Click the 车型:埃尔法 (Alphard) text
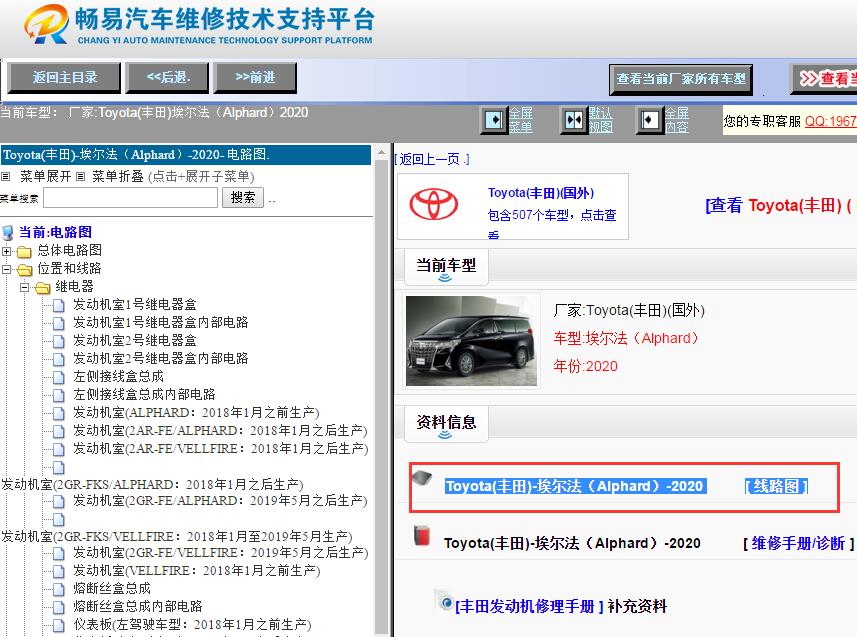 [x=626, y=338]
